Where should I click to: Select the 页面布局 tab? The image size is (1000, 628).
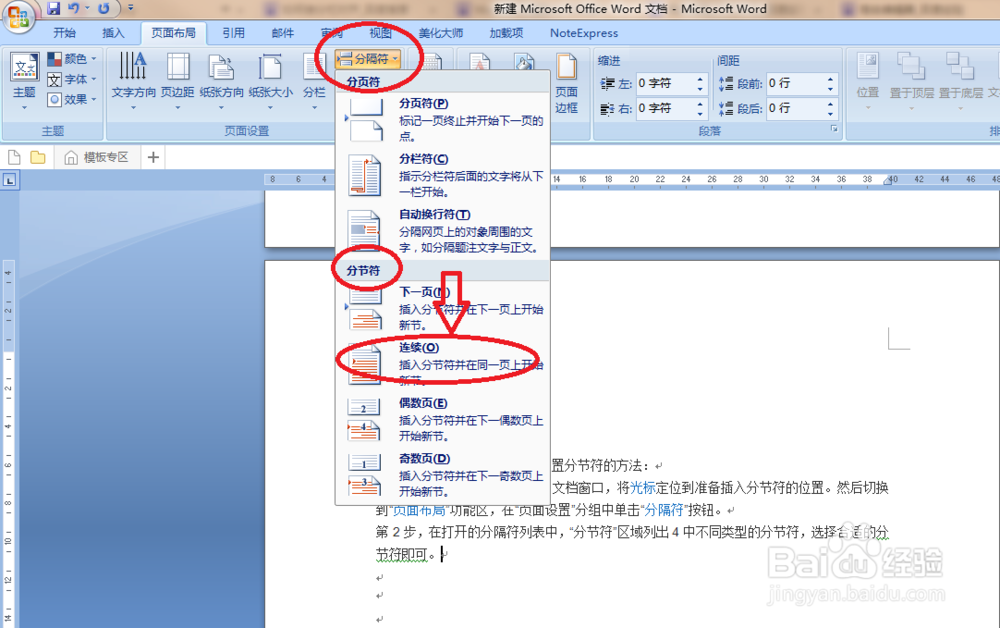coord(173,33)
